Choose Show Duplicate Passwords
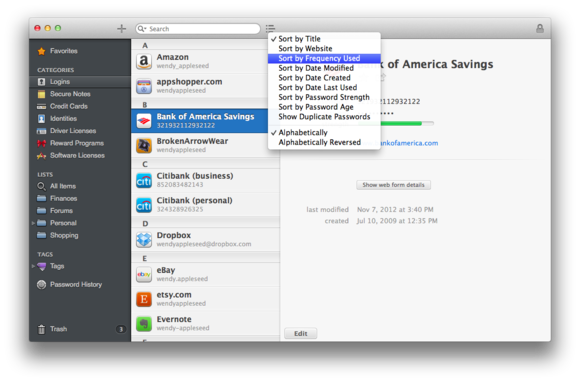Image resolution: width=580 pixels, height=382 pixels. 324,117
